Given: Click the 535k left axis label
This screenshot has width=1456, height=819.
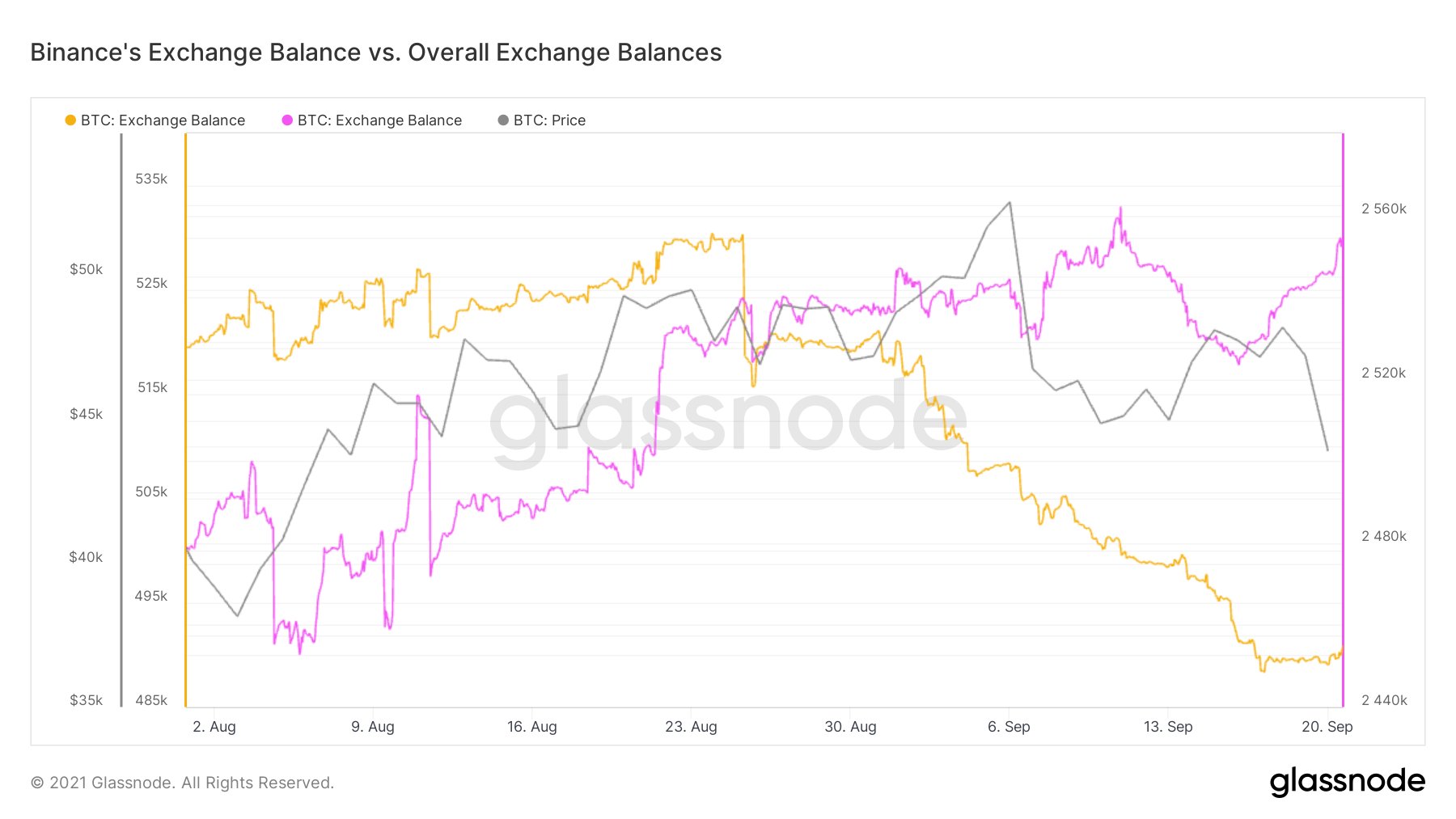Looking at the screenshot, I should coord(151,179).
